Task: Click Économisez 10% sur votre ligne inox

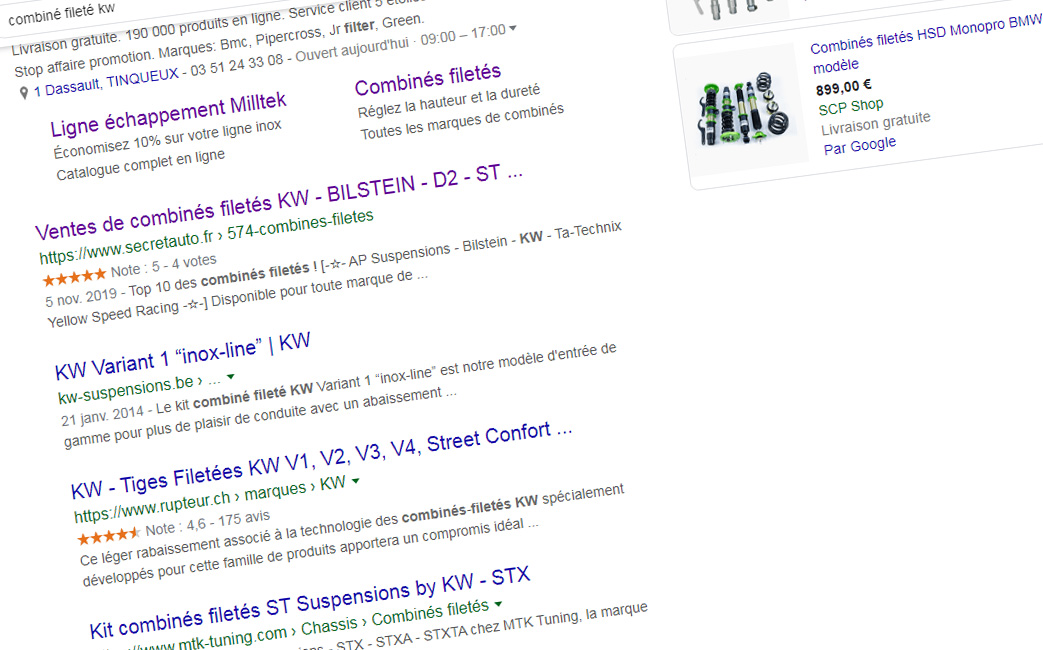Action: point(168,140)
